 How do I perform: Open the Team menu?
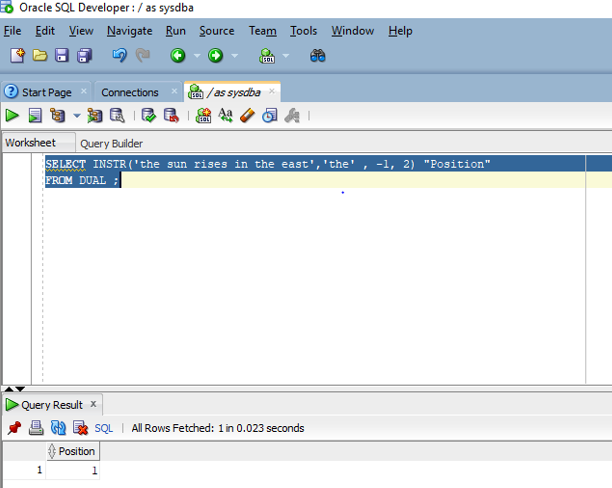click(263, 31)
